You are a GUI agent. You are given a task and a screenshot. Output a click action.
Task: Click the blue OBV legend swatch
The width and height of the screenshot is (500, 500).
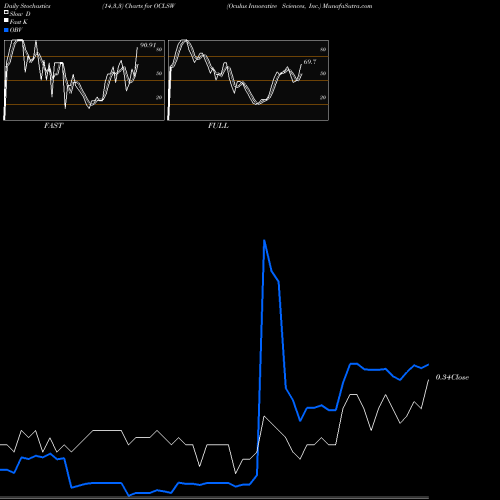(x=6, y=30)
